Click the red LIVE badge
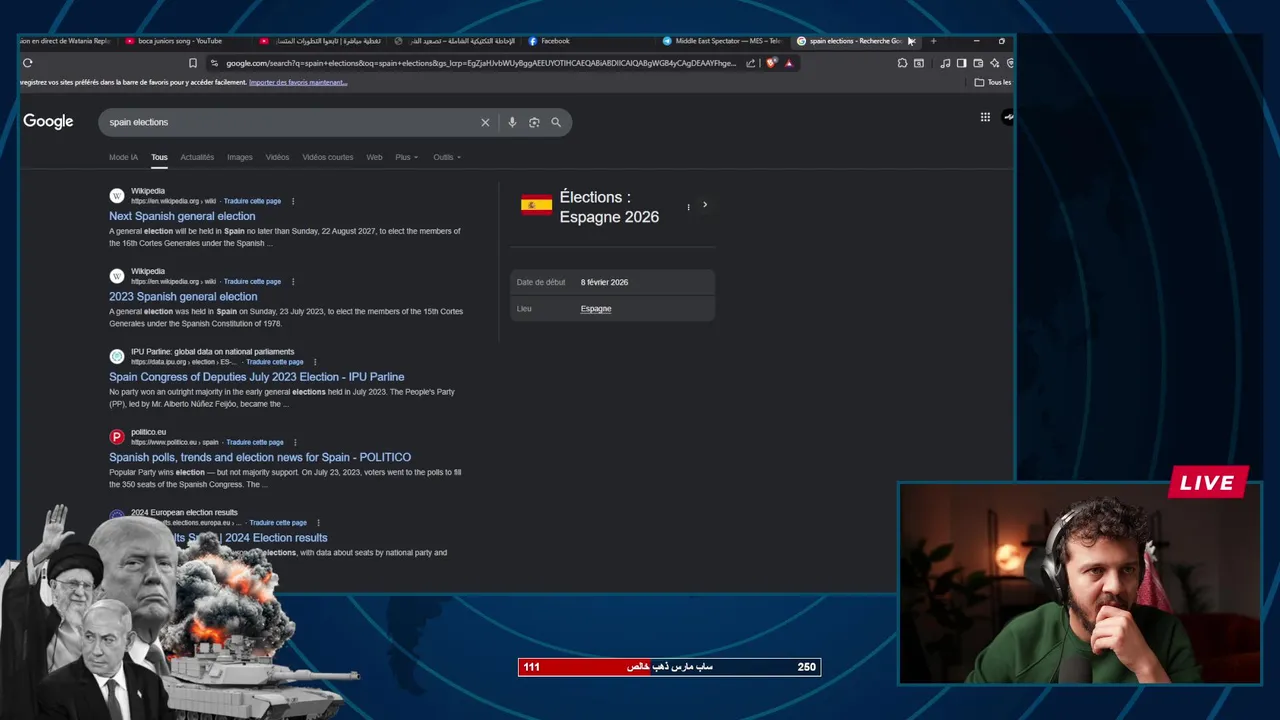 [x=1208, y=483]
